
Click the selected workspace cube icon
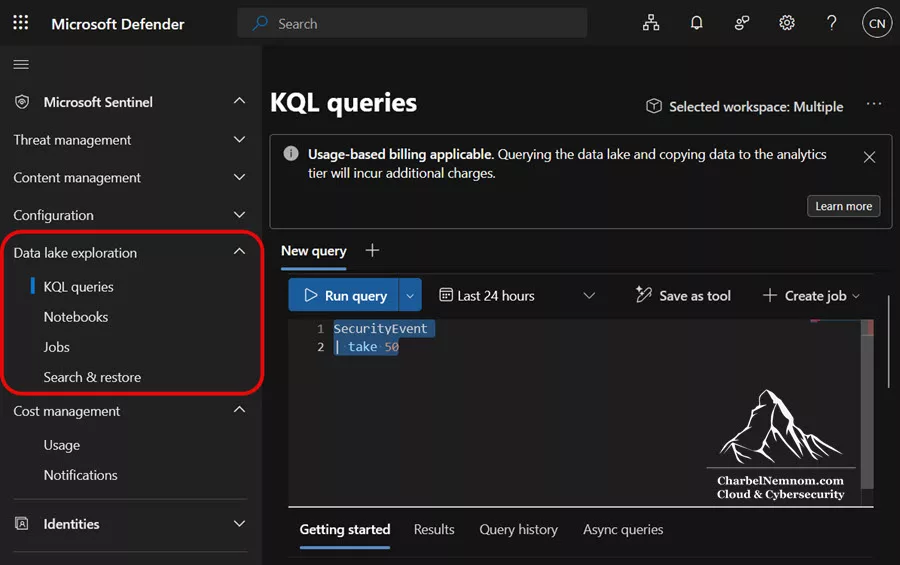click(x=654, y=106)
